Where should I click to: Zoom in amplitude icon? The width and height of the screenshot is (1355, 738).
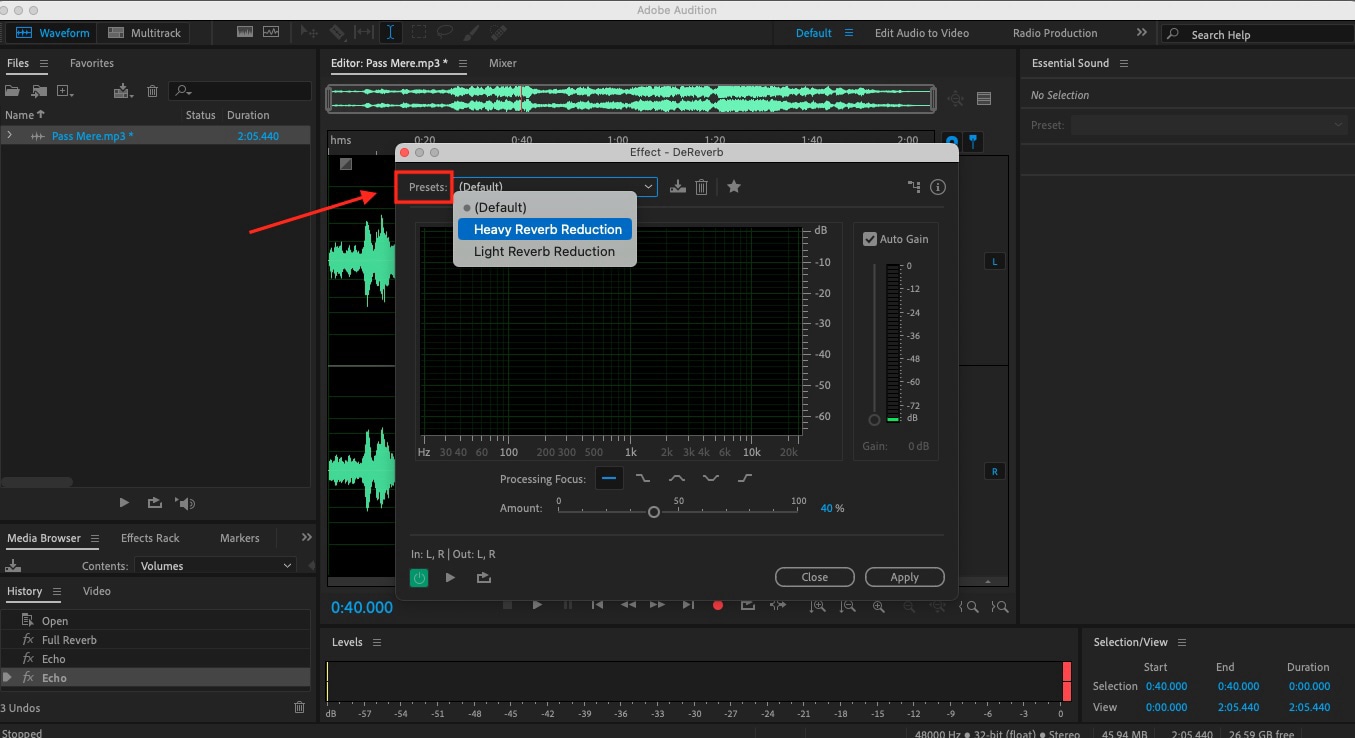pyautogui.click(x=818, y=606)
